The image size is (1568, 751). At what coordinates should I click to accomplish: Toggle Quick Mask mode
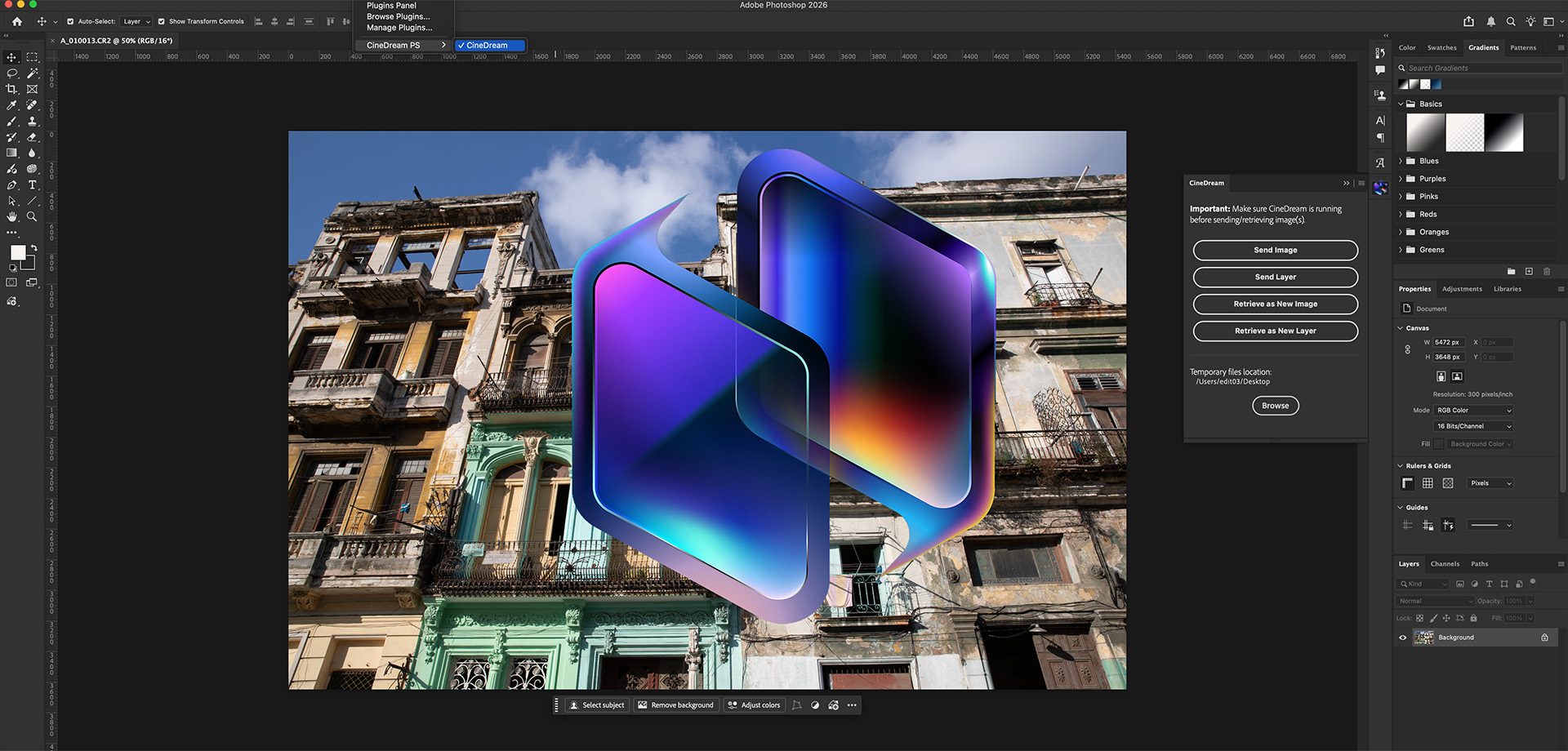point(11,282)
